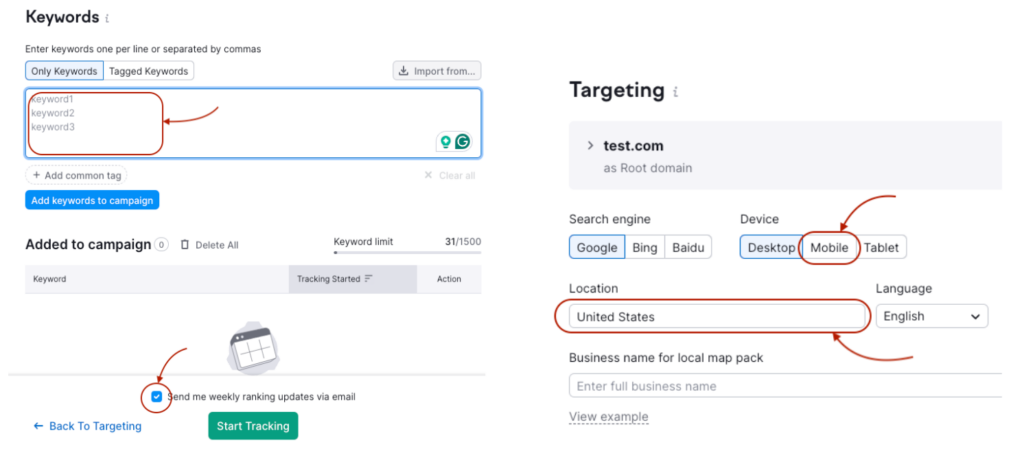Screen dimensions: 1024x460
Task: Open the Import from menu
Action: [437, 71]
